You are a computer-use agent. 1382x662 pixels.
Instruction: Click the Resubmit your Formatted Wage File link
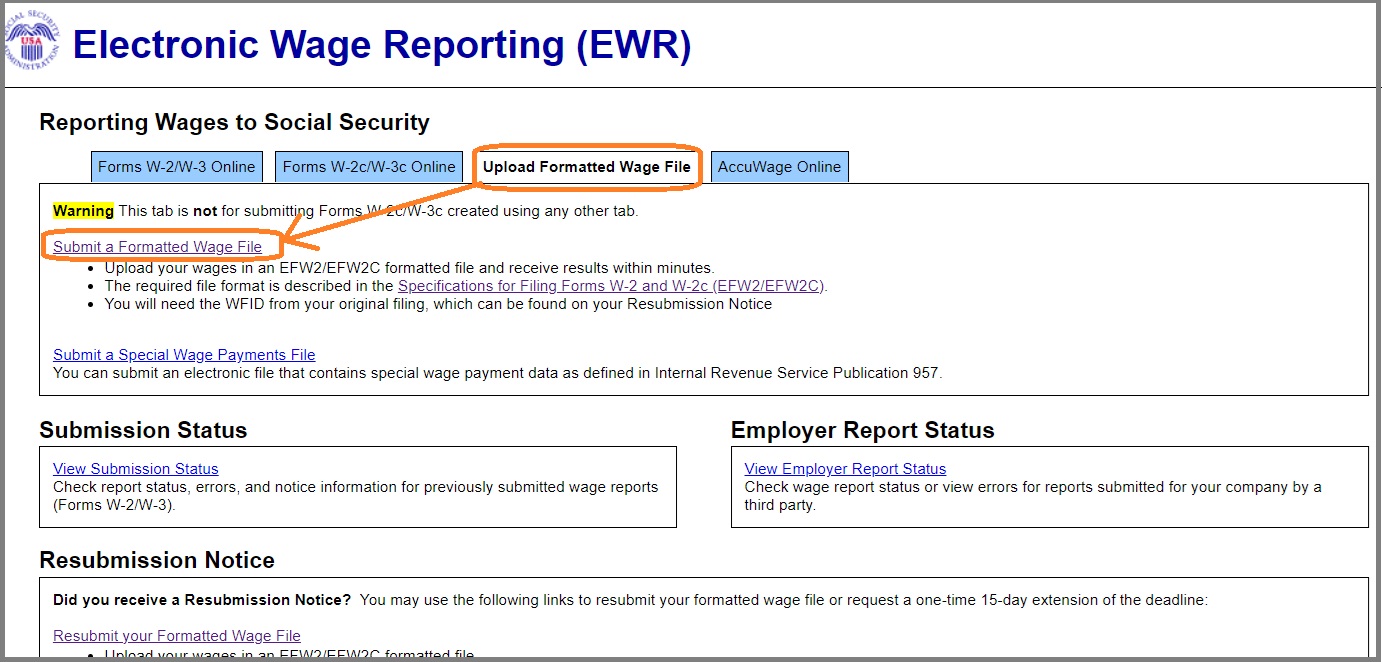[176, 636]
